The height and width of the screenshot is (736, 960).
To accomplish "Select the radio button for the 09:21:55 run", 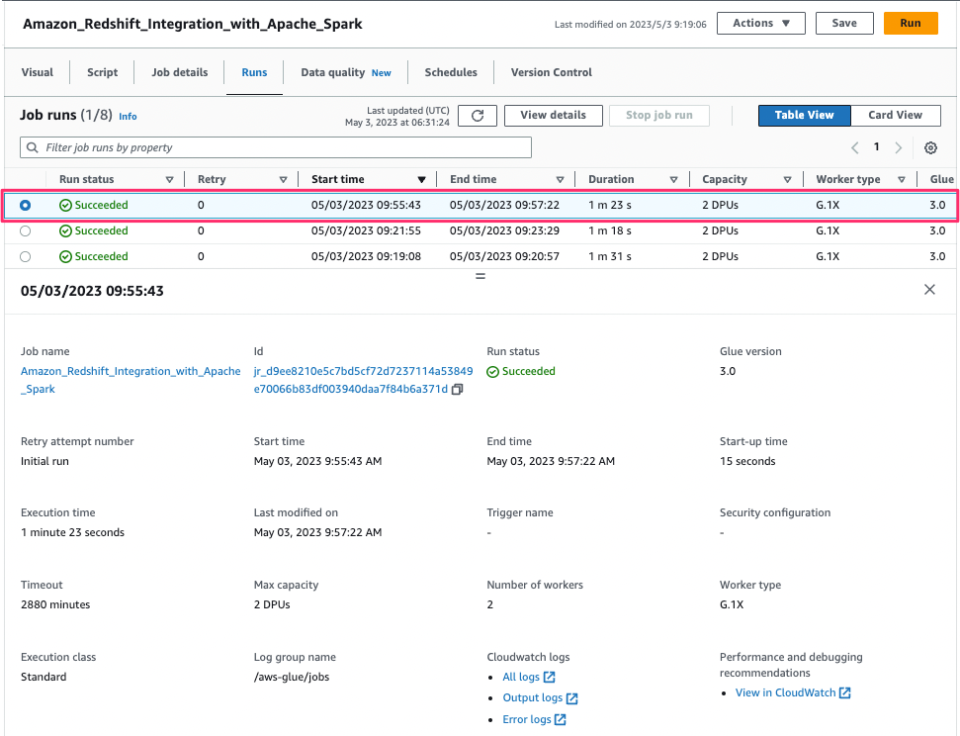I will tap(25, 231).
